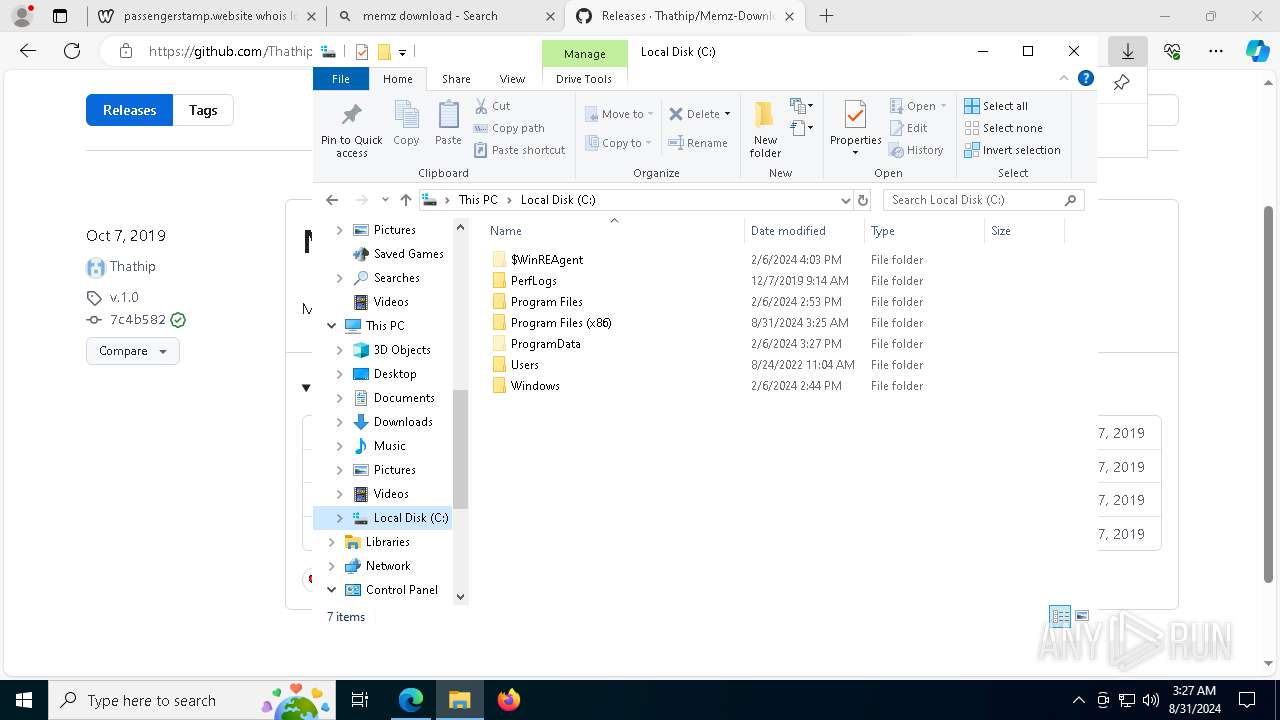Select the Users folder
The image size is (1280, 720).
(524, 365)
